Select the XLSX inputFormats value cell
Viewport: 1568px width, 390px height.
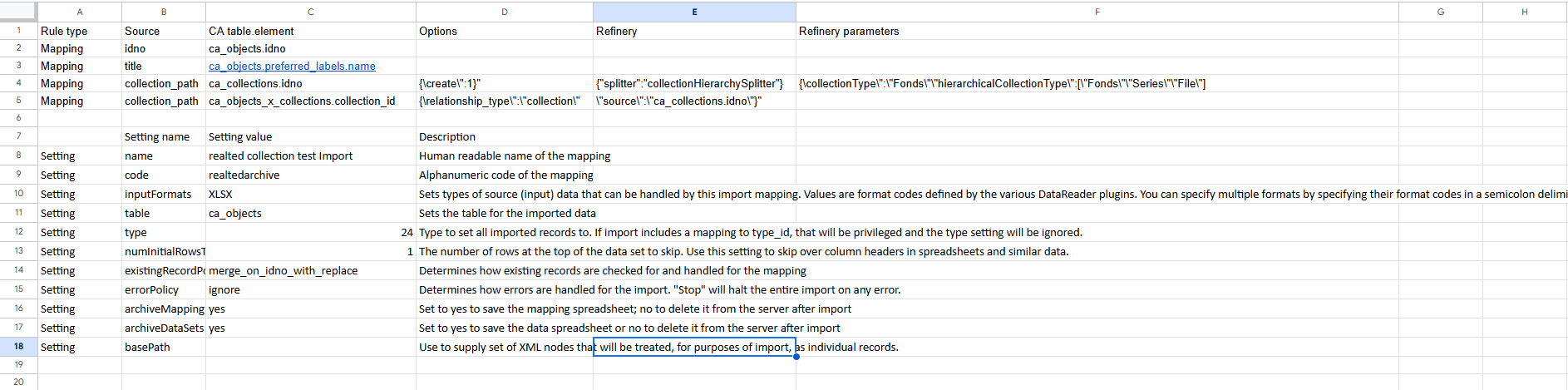coord(310,195)
